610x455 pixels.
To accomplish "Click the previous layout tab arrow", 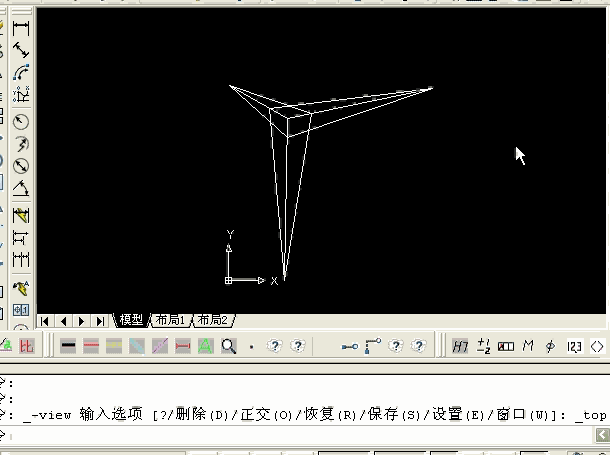I will [63, 321].
